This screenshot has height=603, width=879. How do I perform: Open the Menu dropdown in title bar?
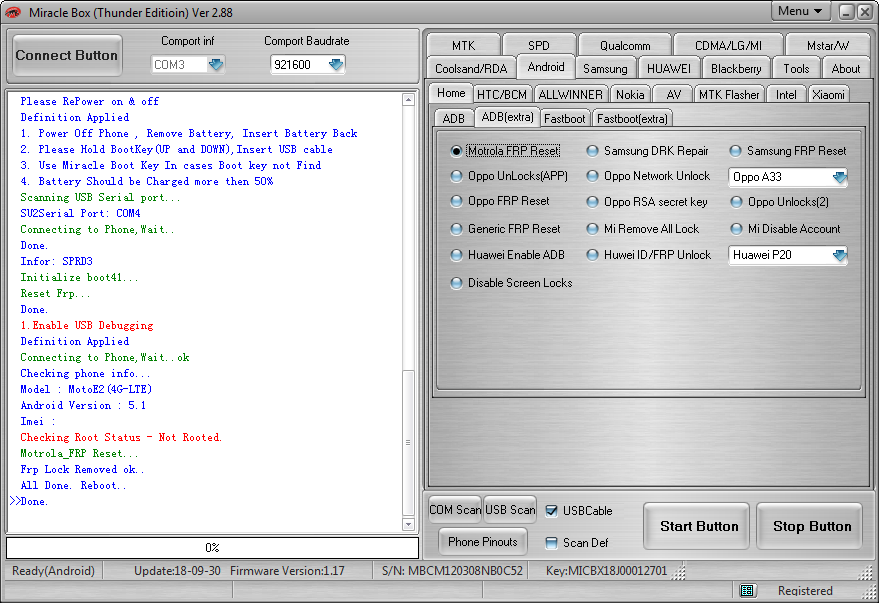801,11
